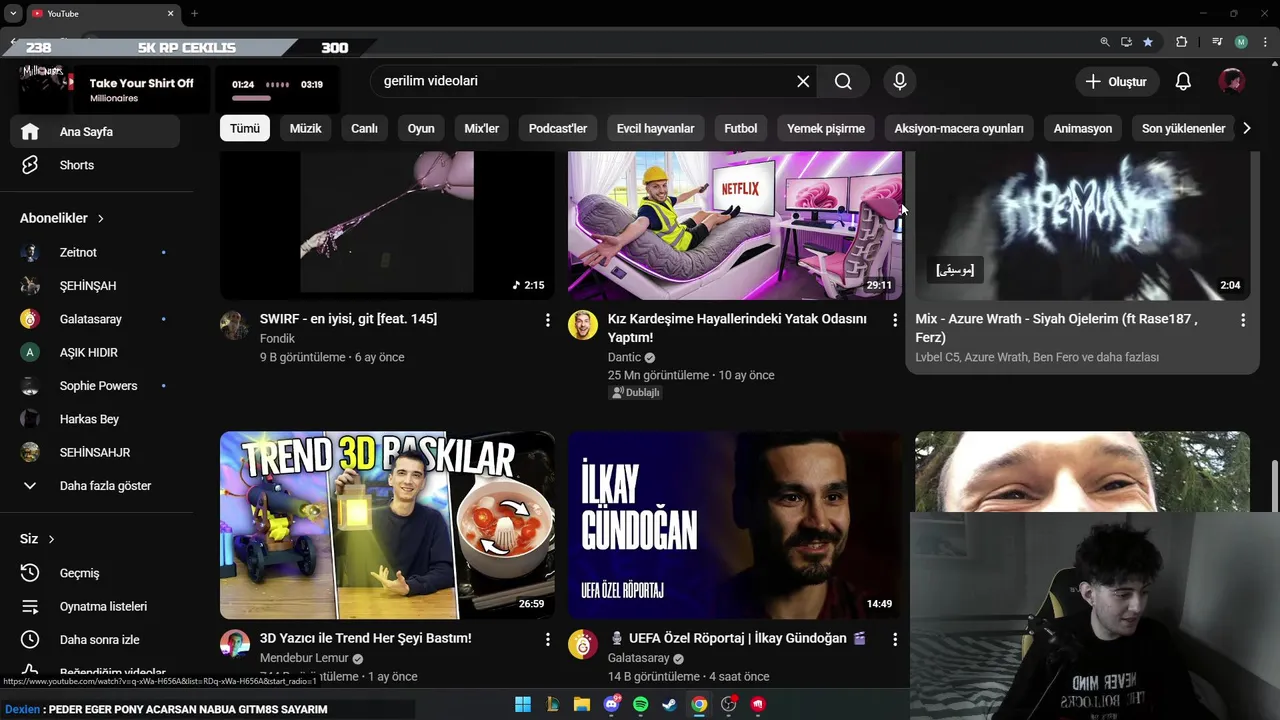Click the Oluştur create button

pyautogui.click(x=1117, y=81)
